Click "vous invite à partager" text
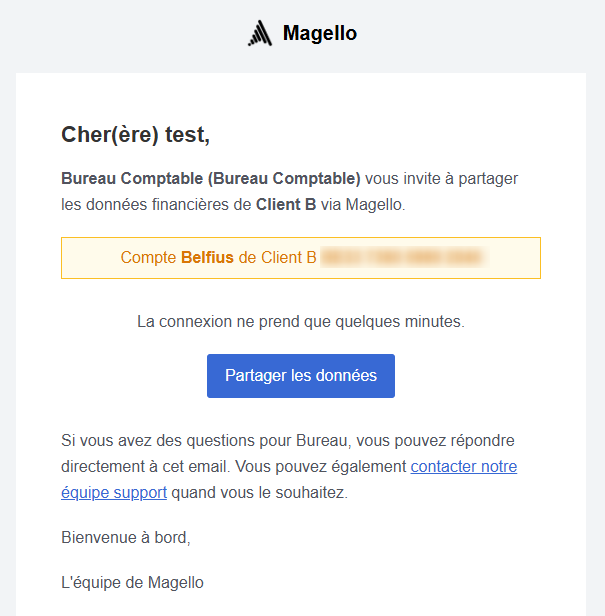 click(x=441, y=179)
